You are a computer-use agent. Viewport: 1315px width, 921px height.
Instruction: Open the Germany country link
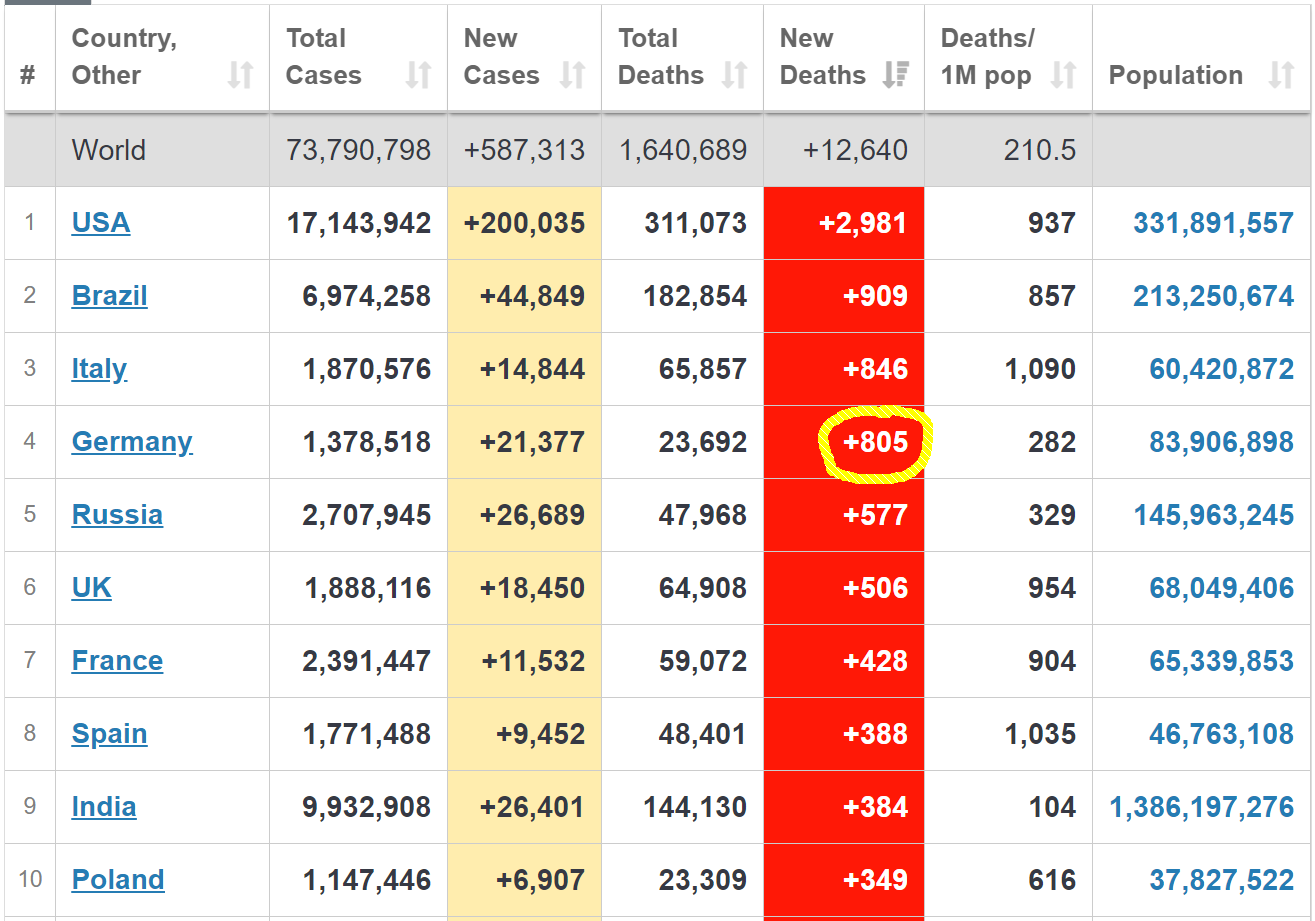pyautogui.click(x=132, y=442)
